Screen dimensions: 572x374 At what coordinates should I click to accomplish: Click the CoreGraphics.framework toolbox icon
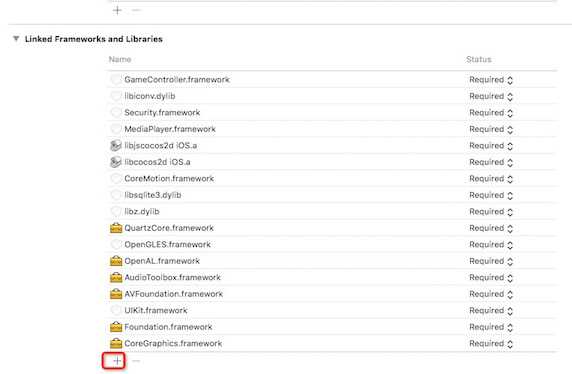(x=116, y=343)
